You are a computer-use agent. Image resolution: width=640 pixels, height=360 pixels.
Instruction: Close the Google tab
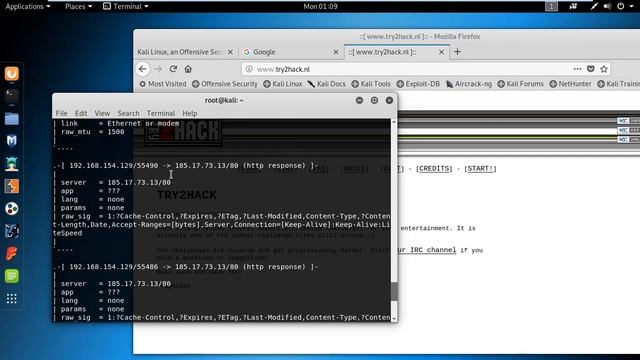point(336,52)
